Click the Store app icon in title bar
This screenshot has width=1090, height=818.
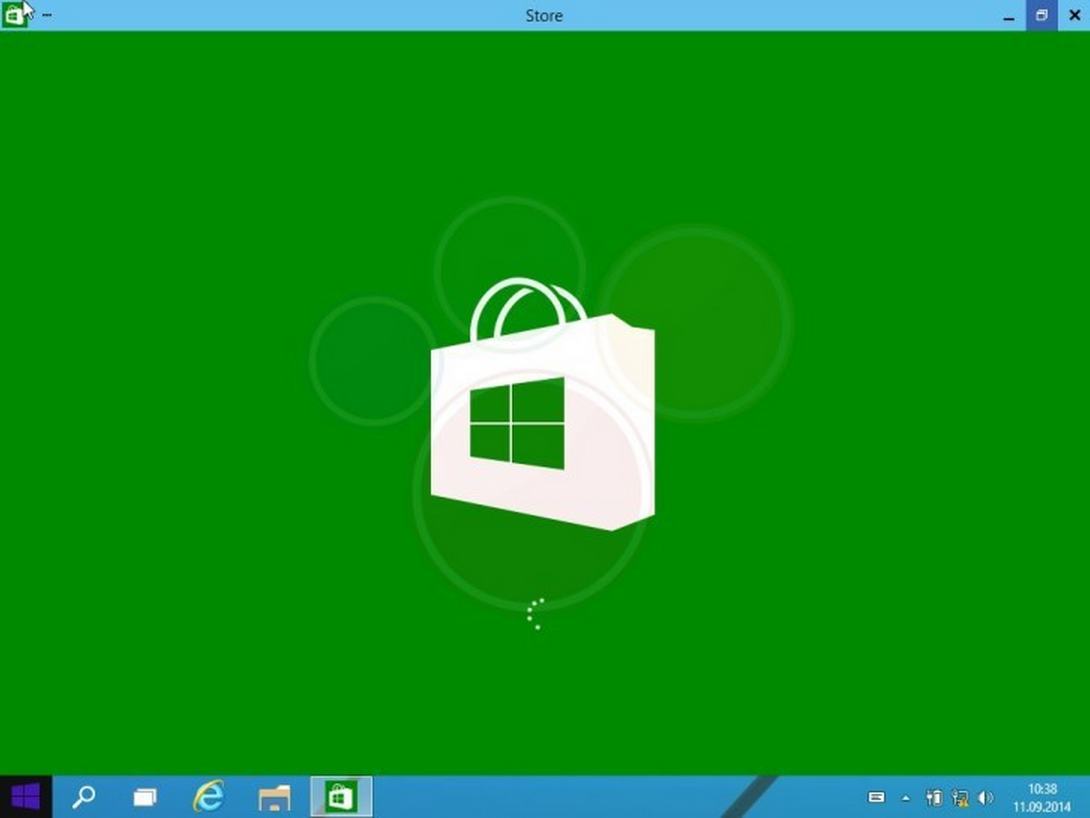(14, 15)
